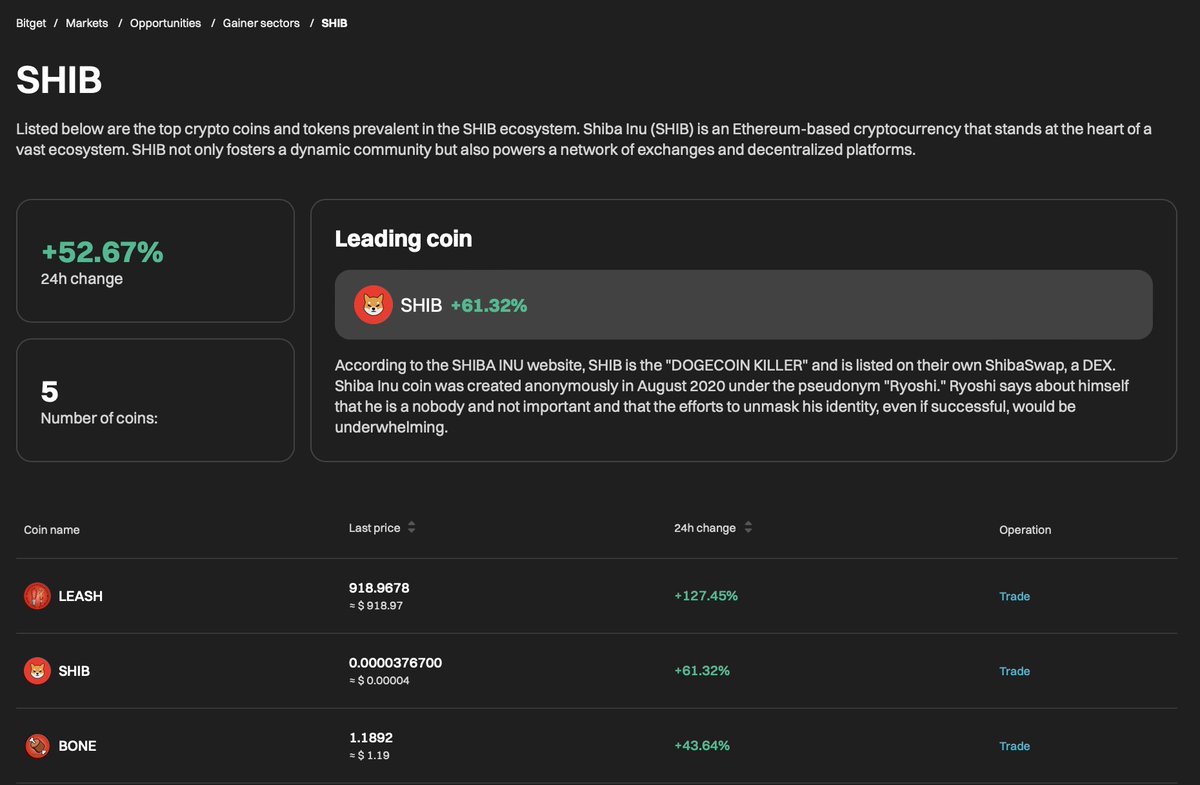
Task: Click the LEASH coin icon
Action: (x=37, y=596)
